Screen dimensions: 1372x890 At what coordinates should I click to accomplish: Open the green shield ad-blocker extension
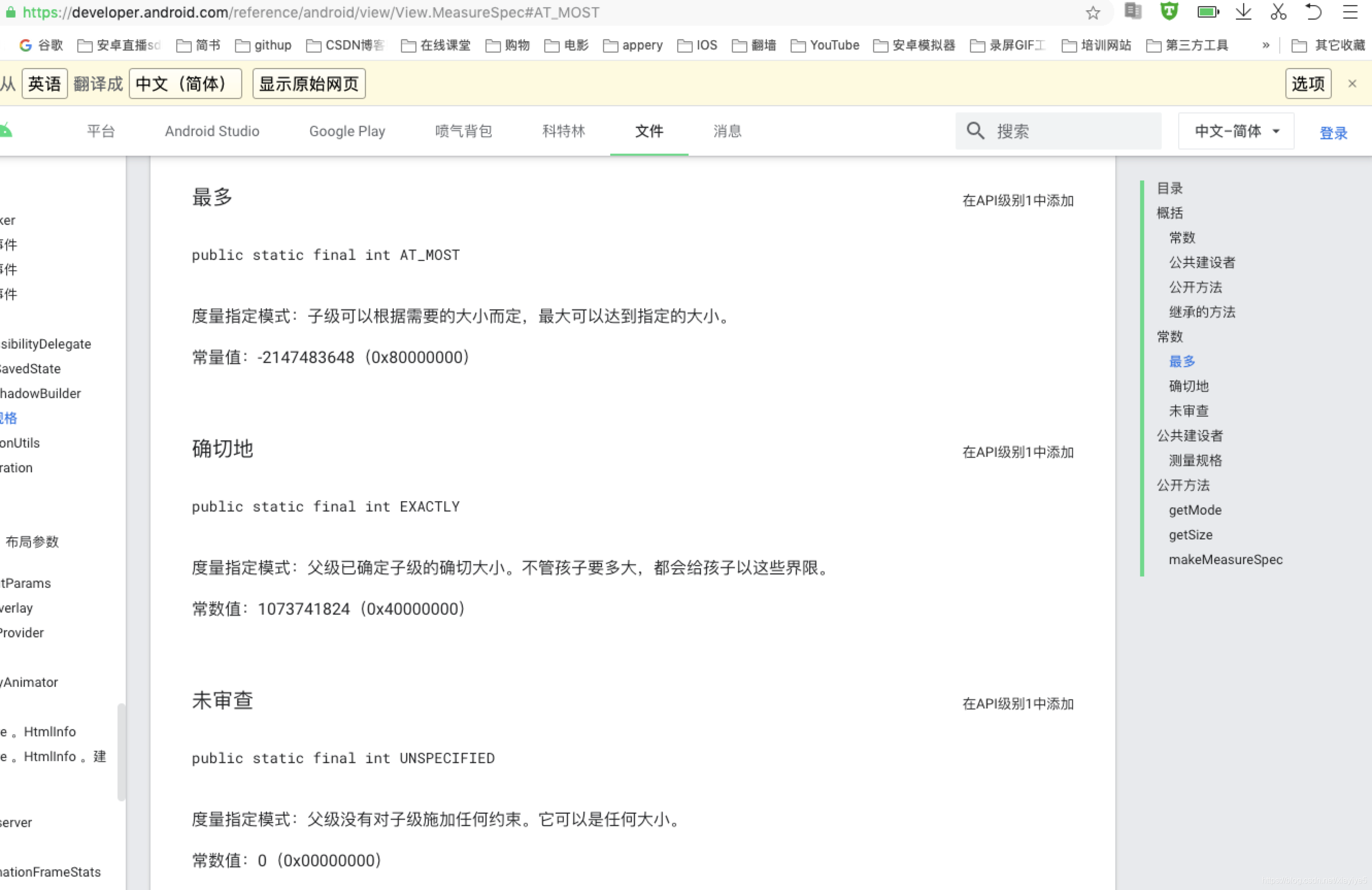click(x=1168, y=11)
